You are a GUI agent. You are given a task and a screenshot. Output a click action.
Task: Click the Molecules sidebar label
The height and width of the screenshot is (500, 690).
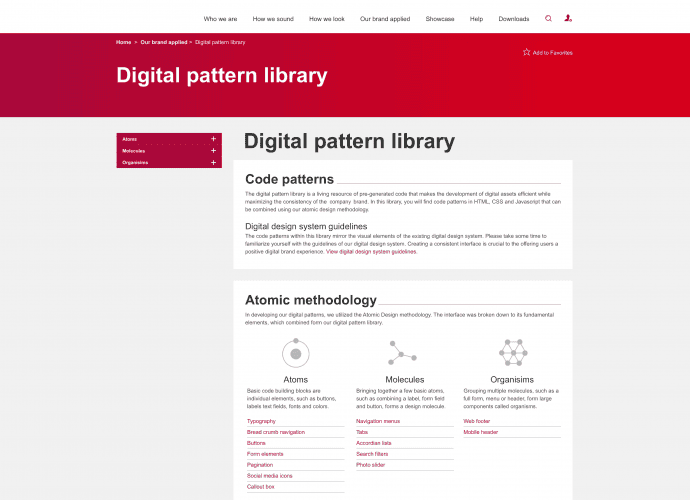[x=133, y=151]
